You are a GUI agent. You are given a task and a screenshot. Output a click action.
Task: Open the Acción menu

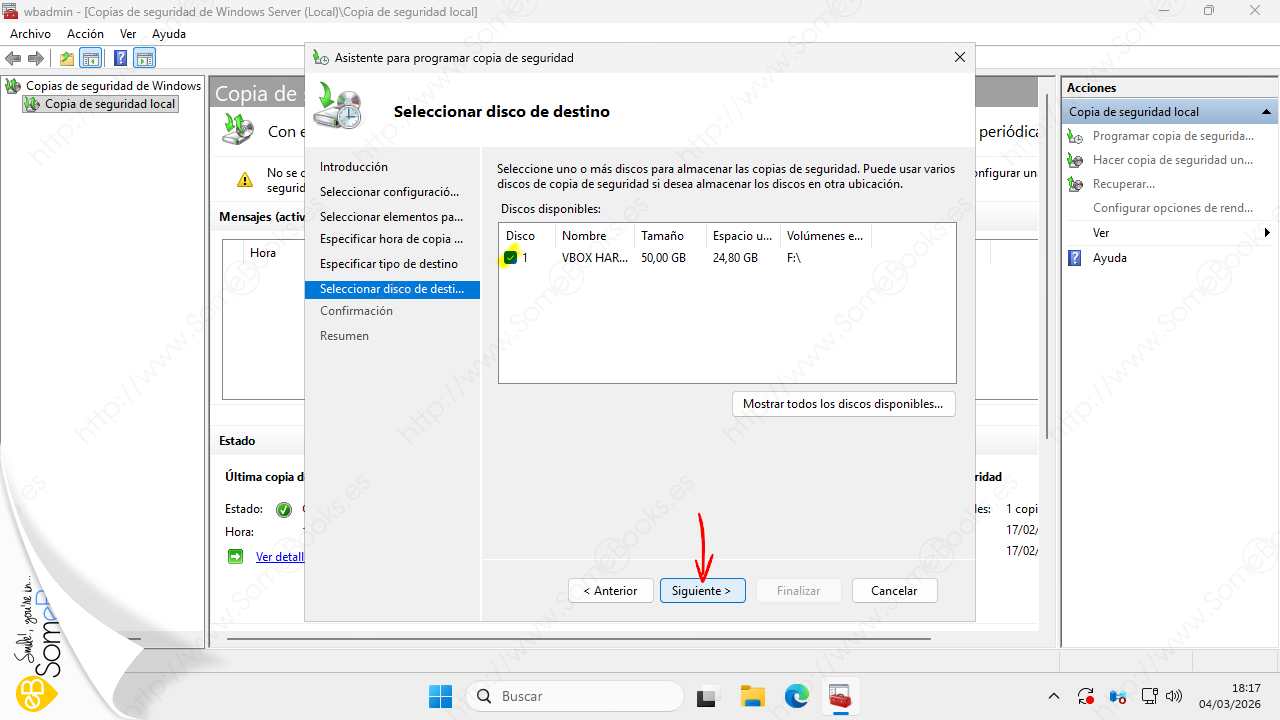pos(85,34)
